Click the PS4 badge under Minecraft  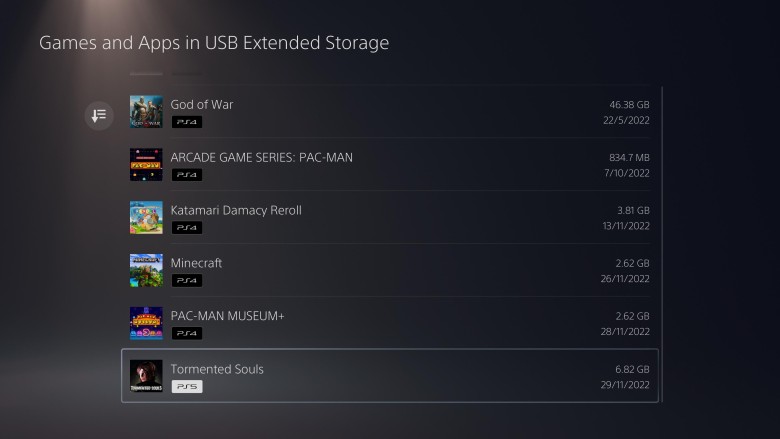tap(186, 281)
